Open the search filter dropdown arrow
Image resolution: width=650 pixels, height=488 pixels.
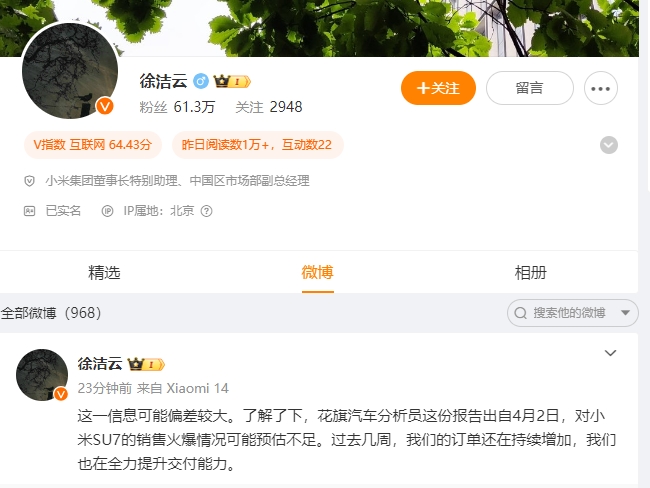point(626,313)
